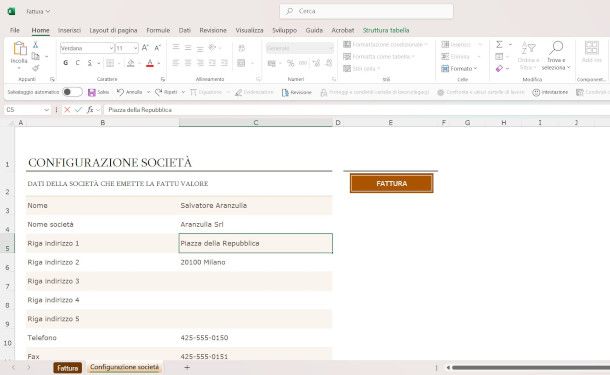The image size is (610, 375).
Task: Click the Interazione smiley icon
Action: 536,92
